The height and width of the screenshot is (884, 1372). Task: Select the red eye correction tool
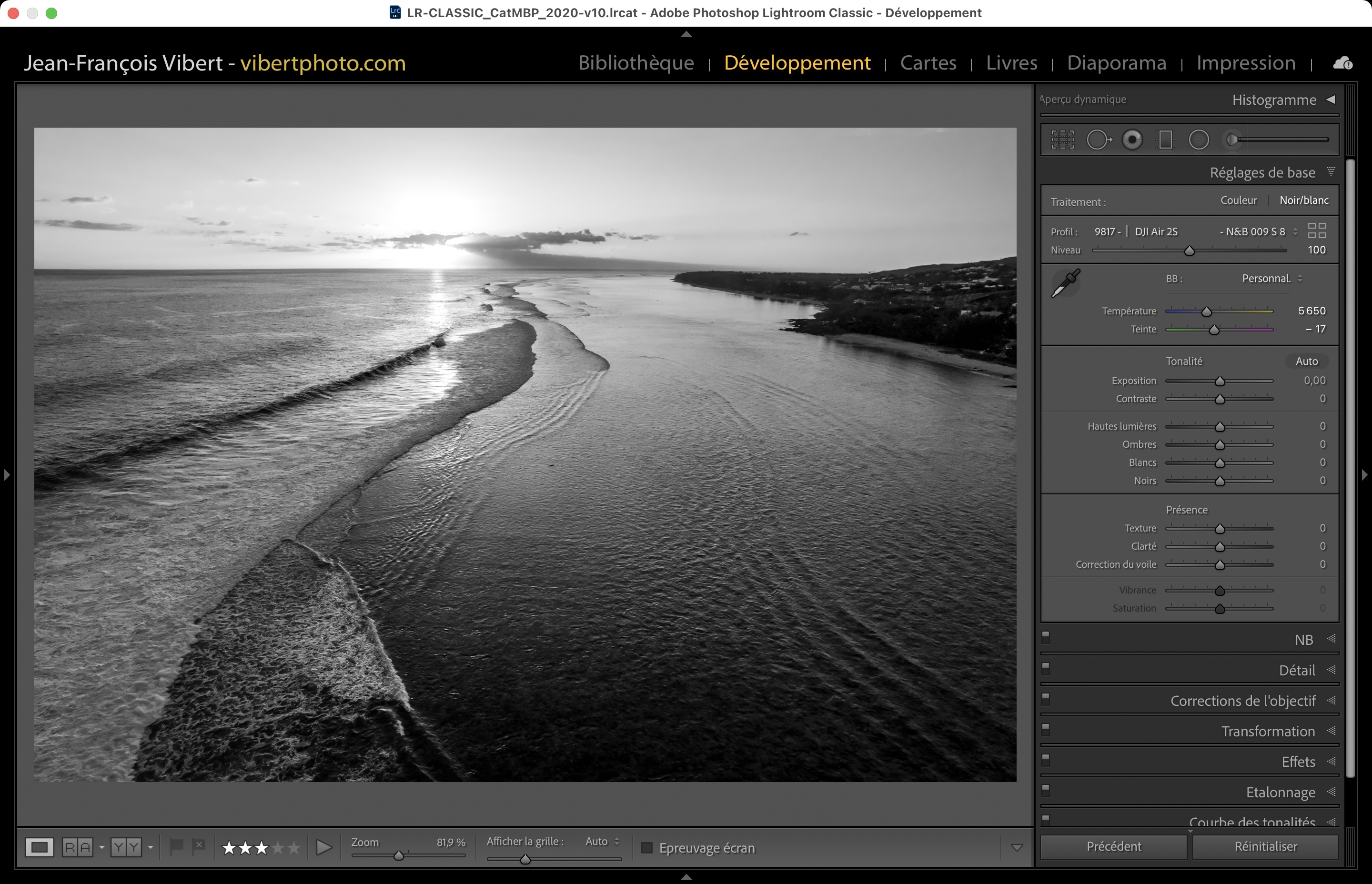[1132, 140]
